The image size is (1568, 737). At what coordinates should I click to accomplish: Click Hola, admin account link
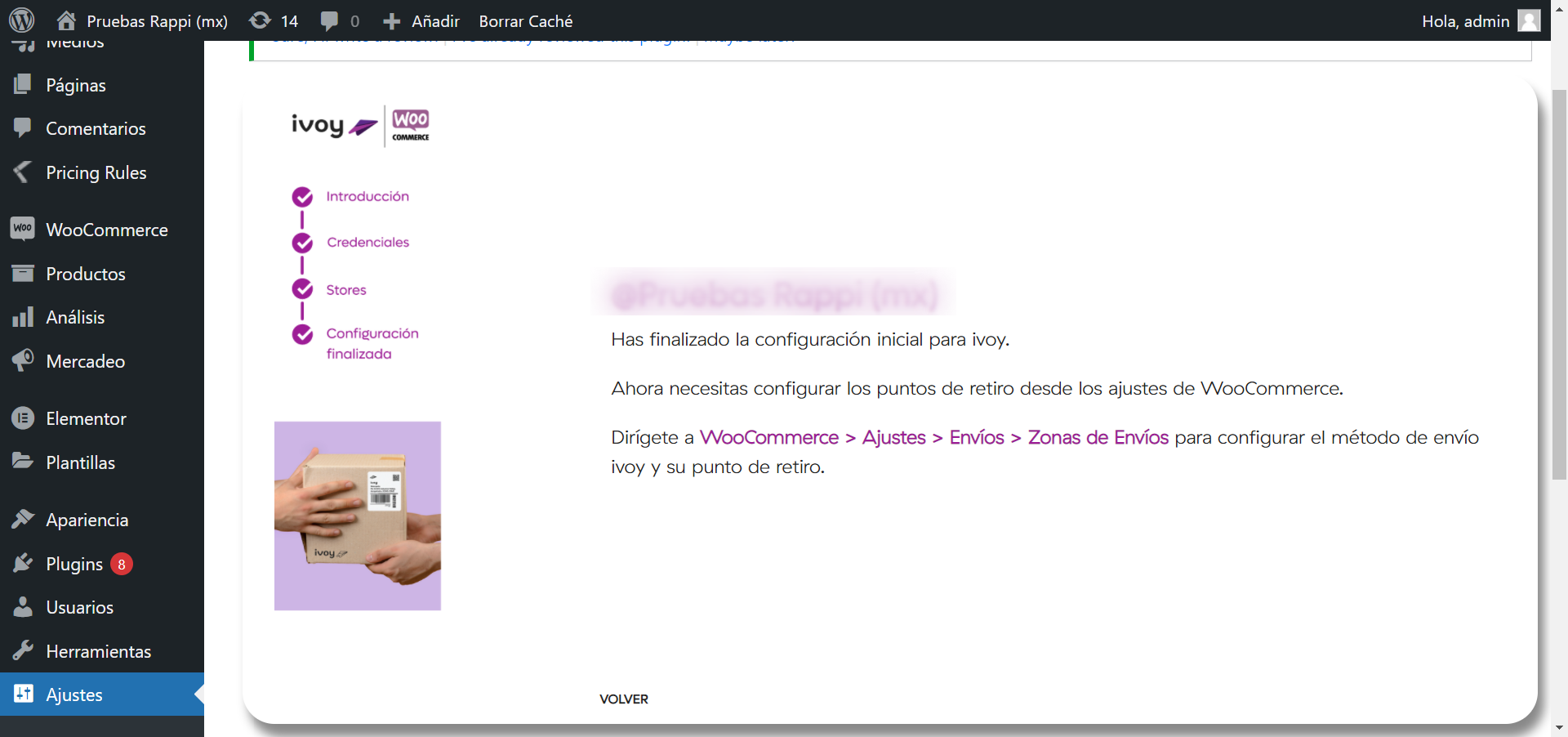tap(1465, 21)
